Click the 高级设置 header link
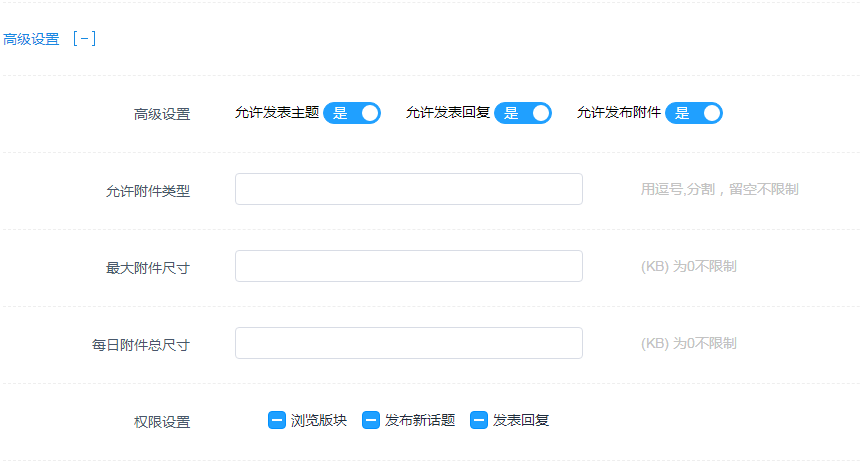The width and height of the screenshot is (861, 464). [x=31, y=40]
